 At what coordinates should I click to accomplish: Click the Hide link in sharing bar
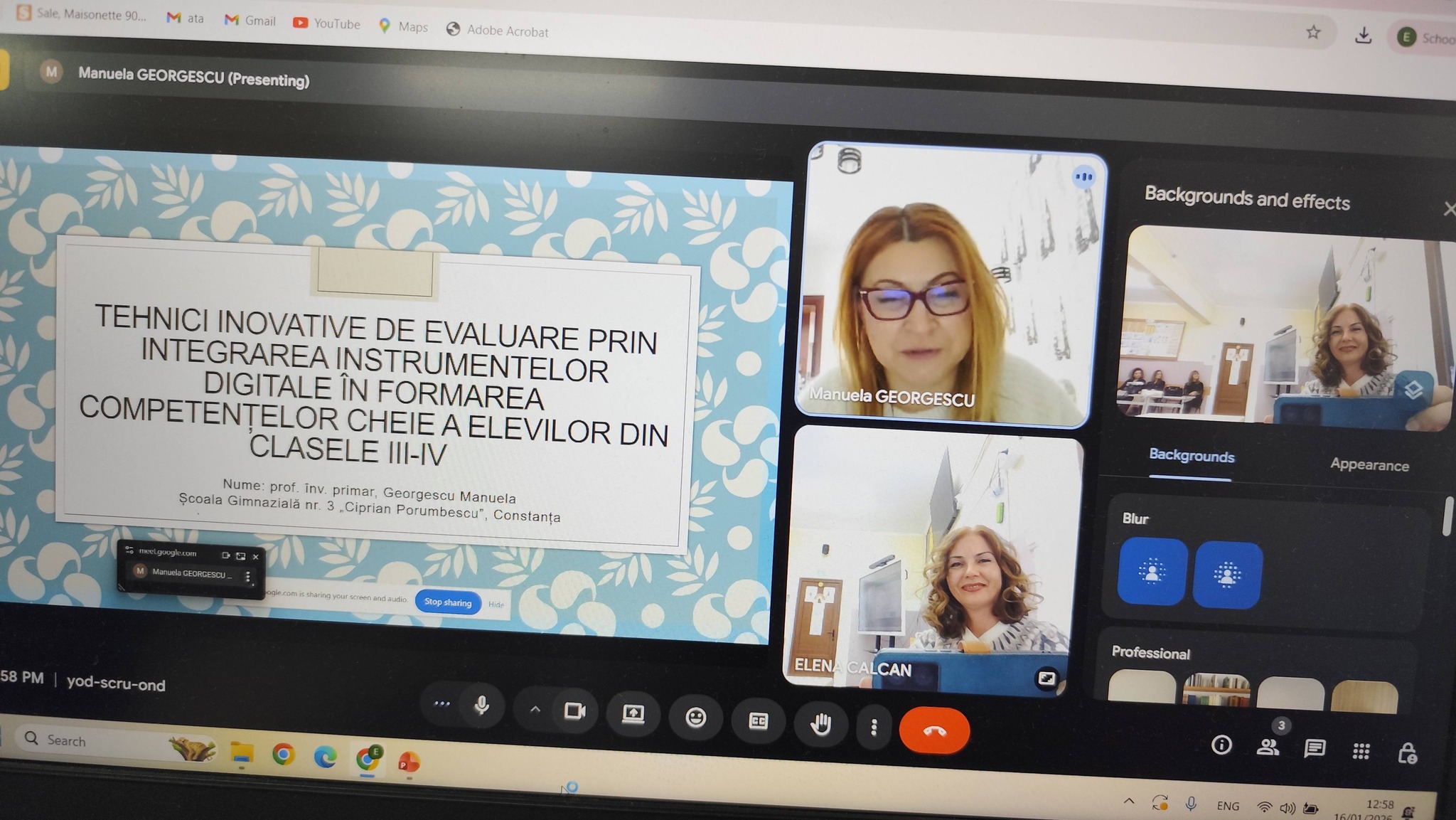496,605
